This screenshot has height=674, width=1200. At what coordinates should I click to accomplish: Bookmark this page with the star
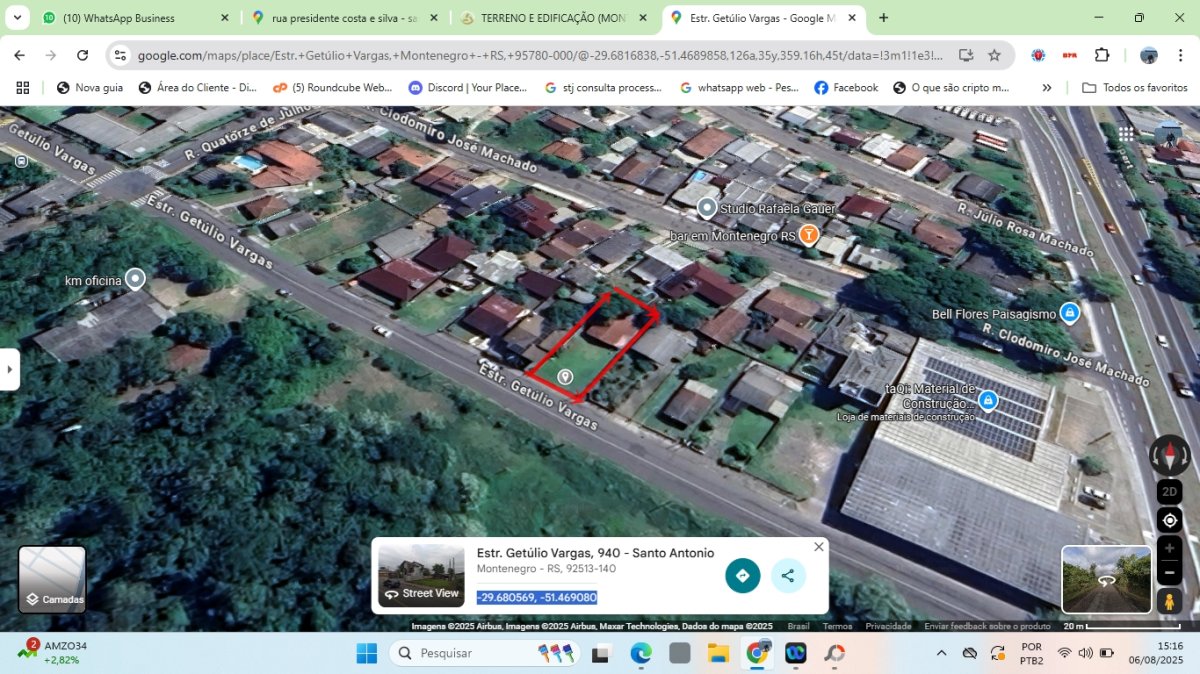pos(994,56)
